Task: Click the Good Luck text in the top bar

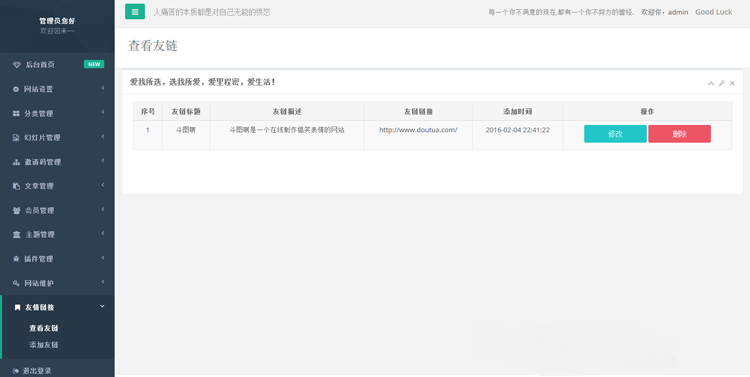Action: [714, 12]
